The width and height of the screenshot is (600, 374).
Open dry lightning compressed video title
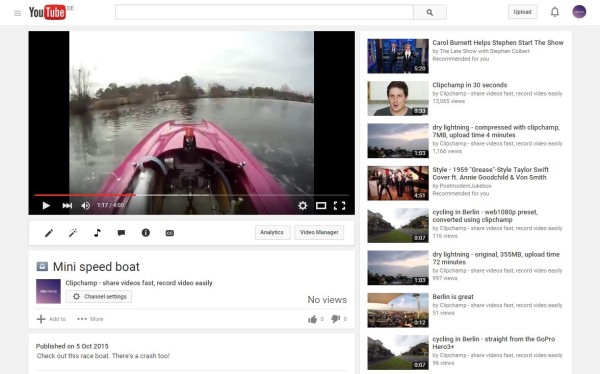pos(496,131)
